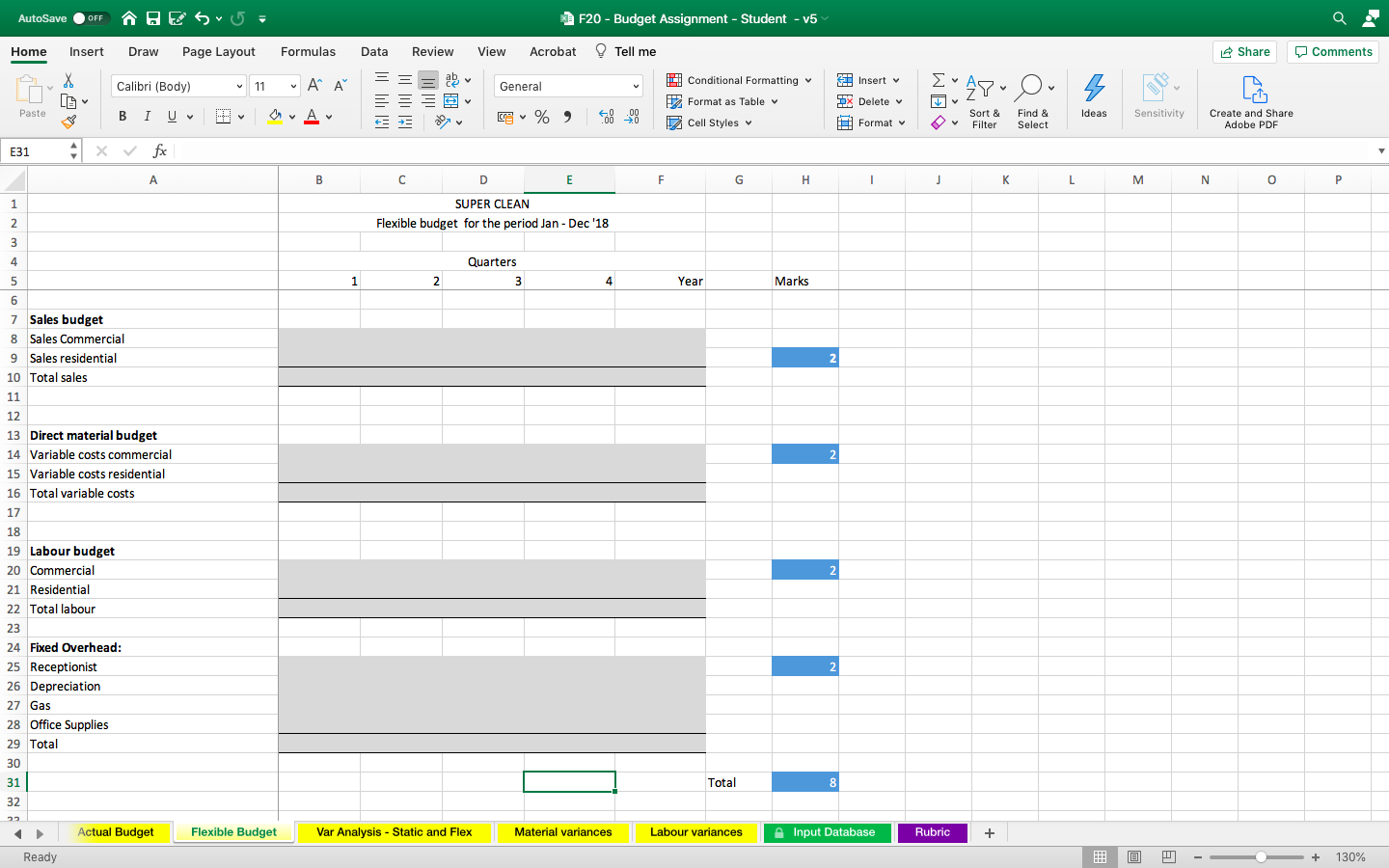Select the Italic formatting icon

[146, 116]
